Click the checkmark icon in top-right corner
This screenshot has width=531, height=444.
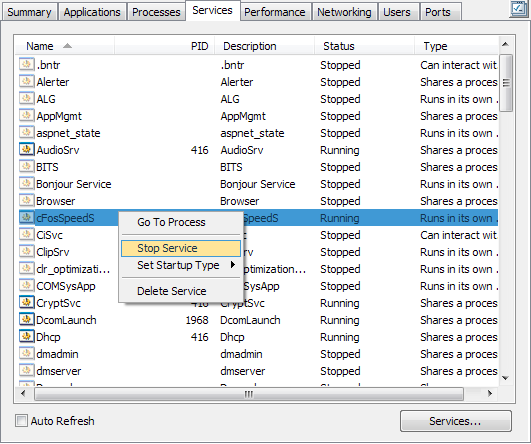(x=518, y=9)
